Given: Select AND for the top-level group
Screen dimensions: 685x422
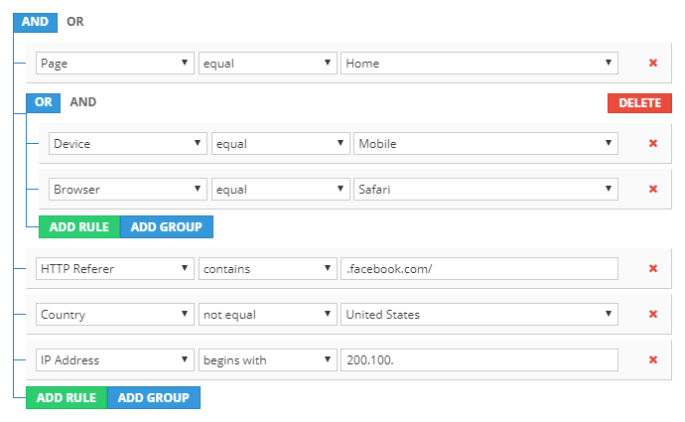Looking at the screenshot, I should click(35, 20).
